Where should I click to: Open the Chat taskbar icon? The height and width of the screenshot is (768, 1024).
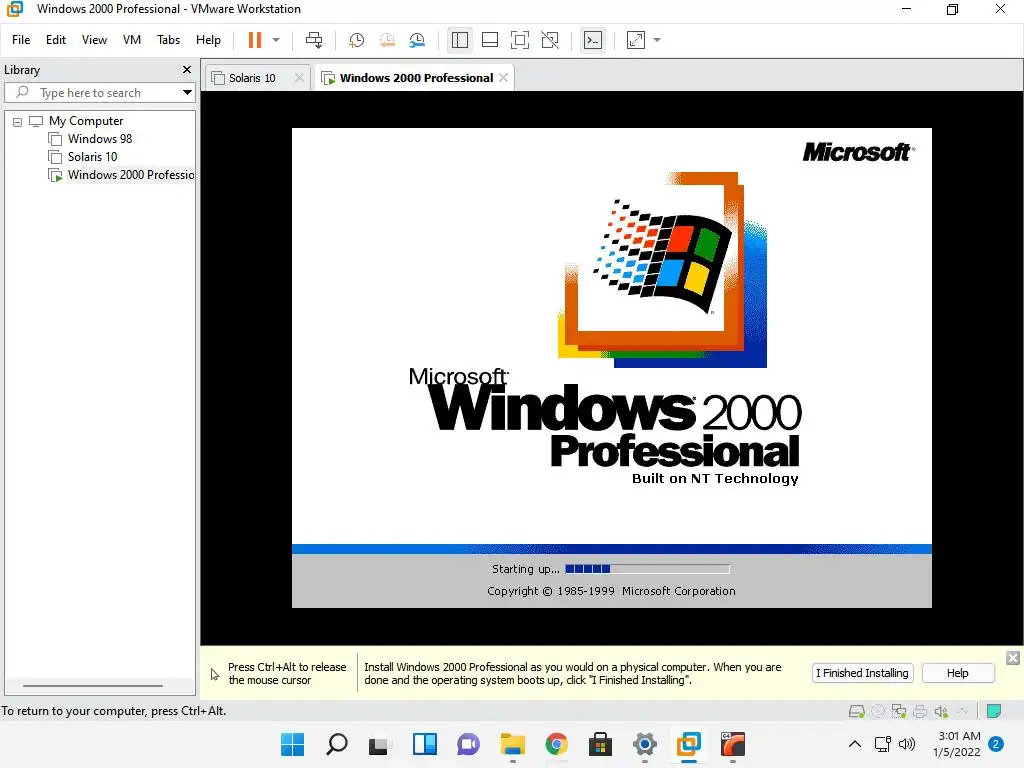[x=468, y=744]
